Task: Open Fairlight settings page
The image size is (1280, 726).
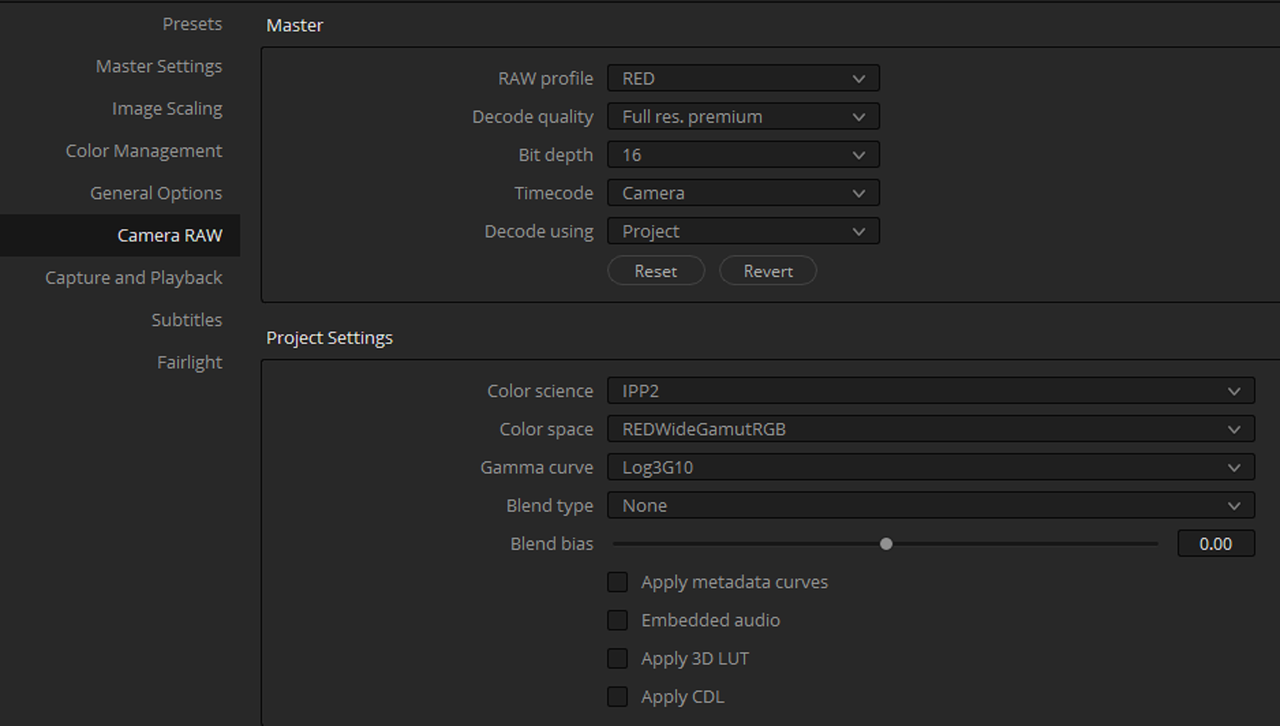Action: [190, 362]
